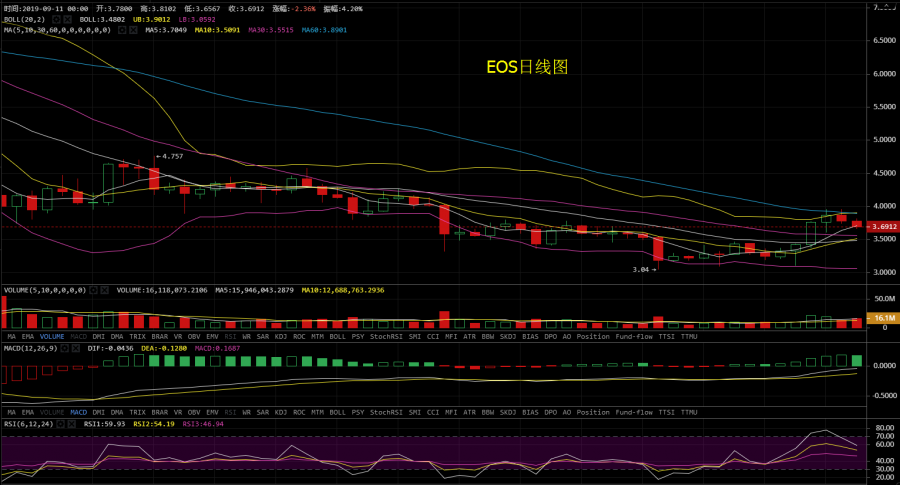Open settings for the MA(5,10,30,60) indicator
The width and height of the screenshot is (900, 485).
[x=122, y=30]
